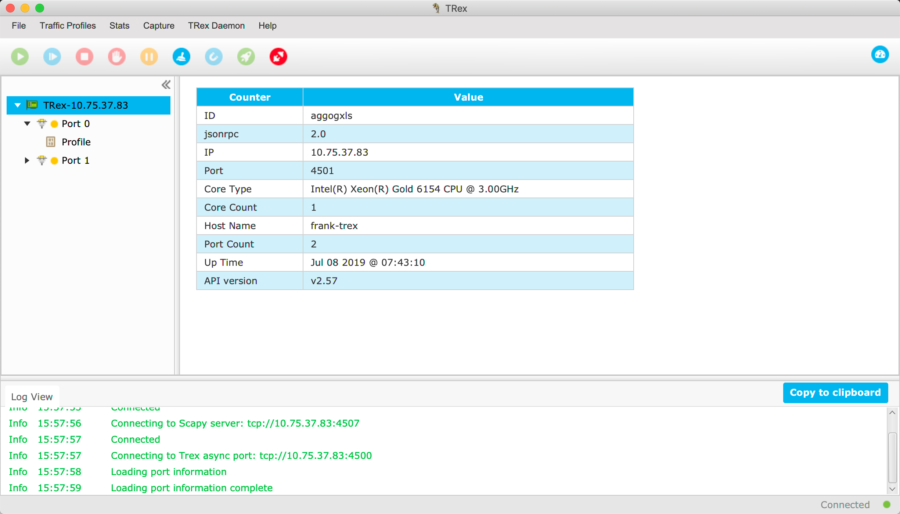Click the Profile sheet icon under Port 0
900x514 pixels.
51,142
